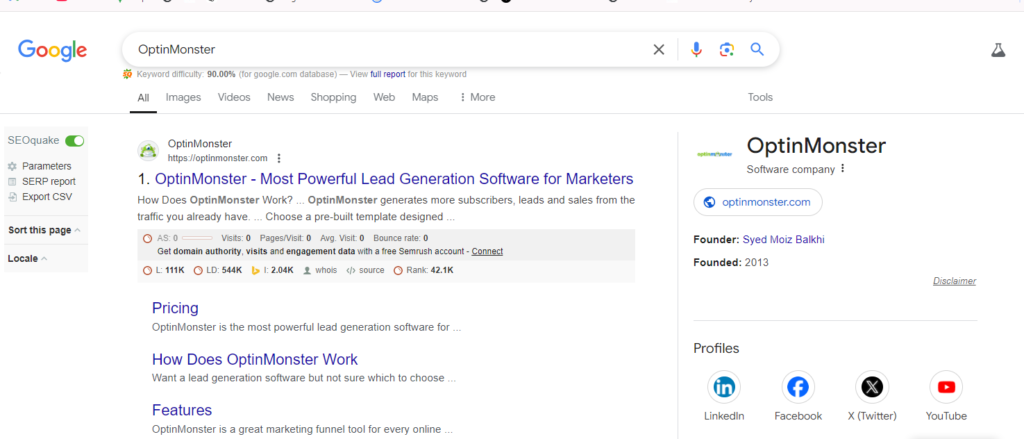
Task: Expand Locale section
Action: click(27, 259)
